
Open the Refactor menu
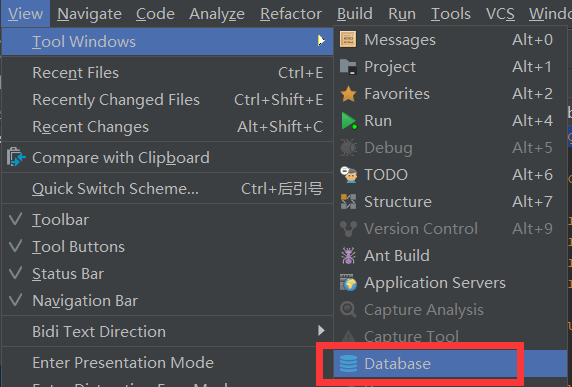(291, 13)
